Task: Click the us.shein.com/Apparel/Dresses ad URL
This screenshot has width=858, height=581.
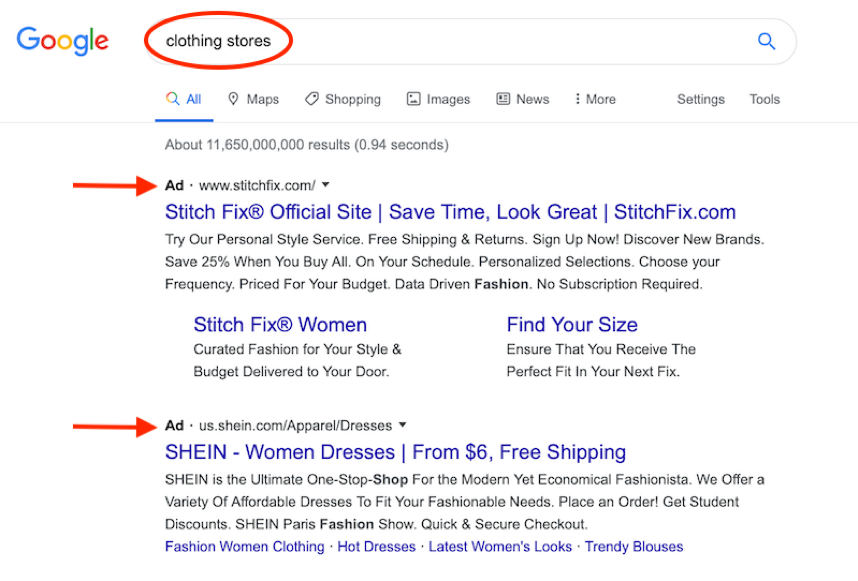Action: 295,426
